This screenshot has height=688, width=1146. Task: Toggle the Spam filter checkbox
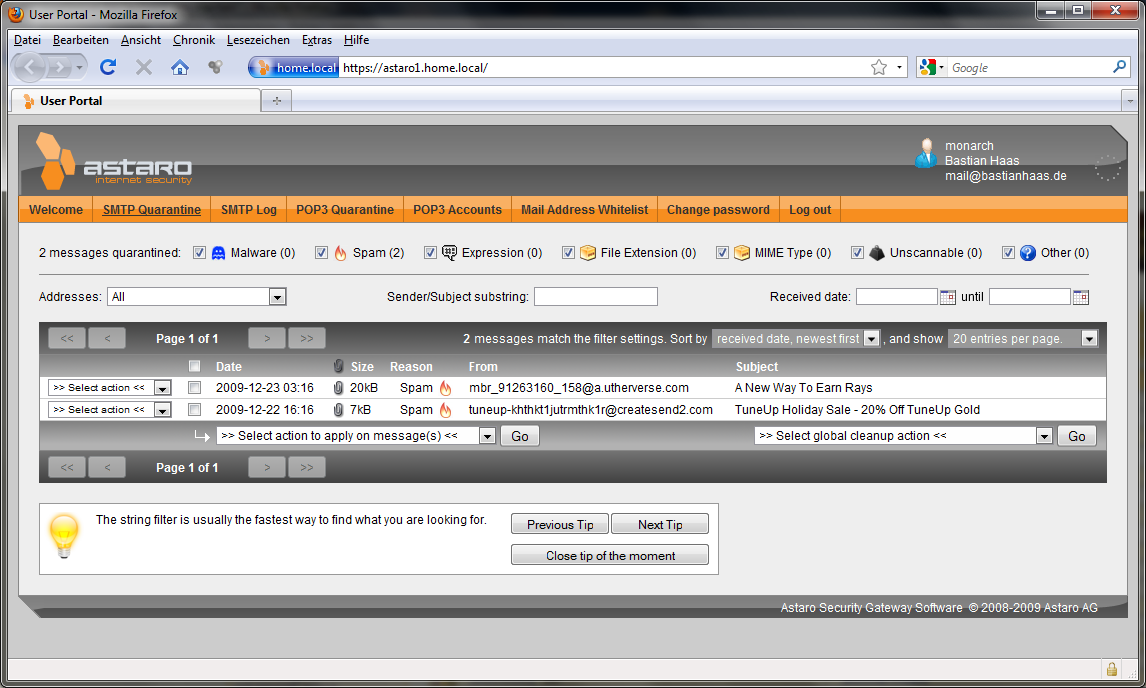(321, 253)
